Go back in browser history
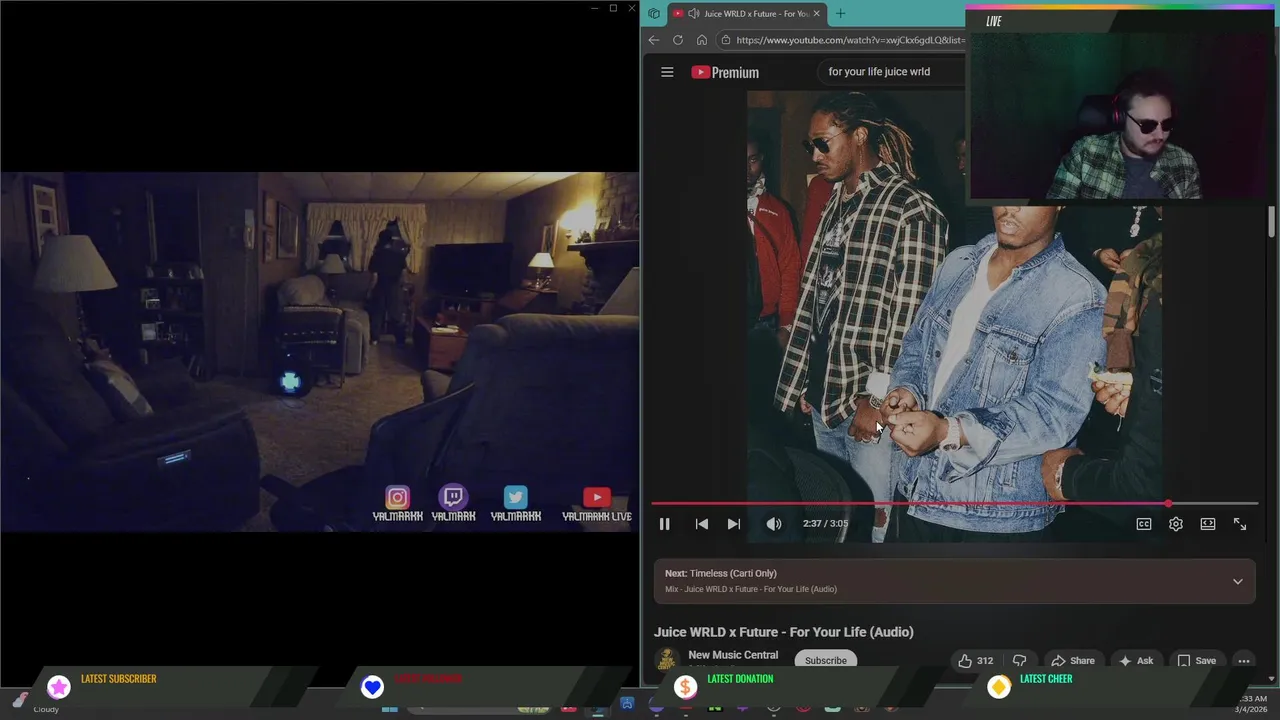Image resolution: width=1280 pixels, height=720 pixels. point(654,40)
